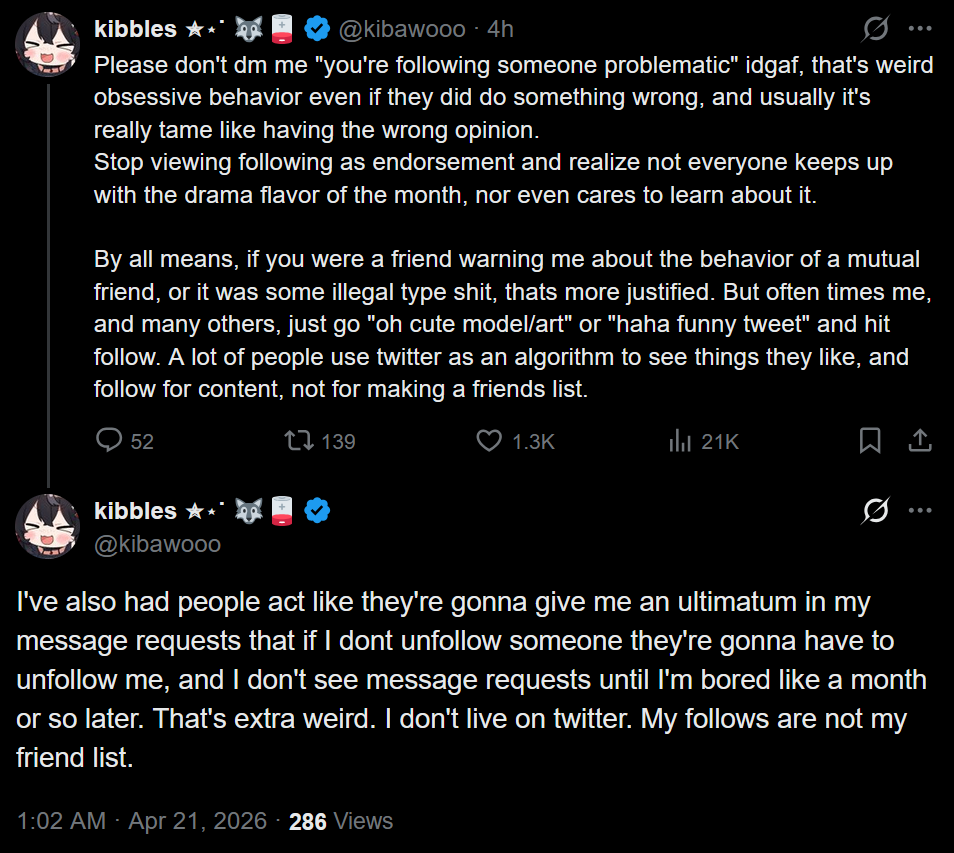Open kibbles display name in second tweet
Screen dimensions: 954x853
(135, 511)
